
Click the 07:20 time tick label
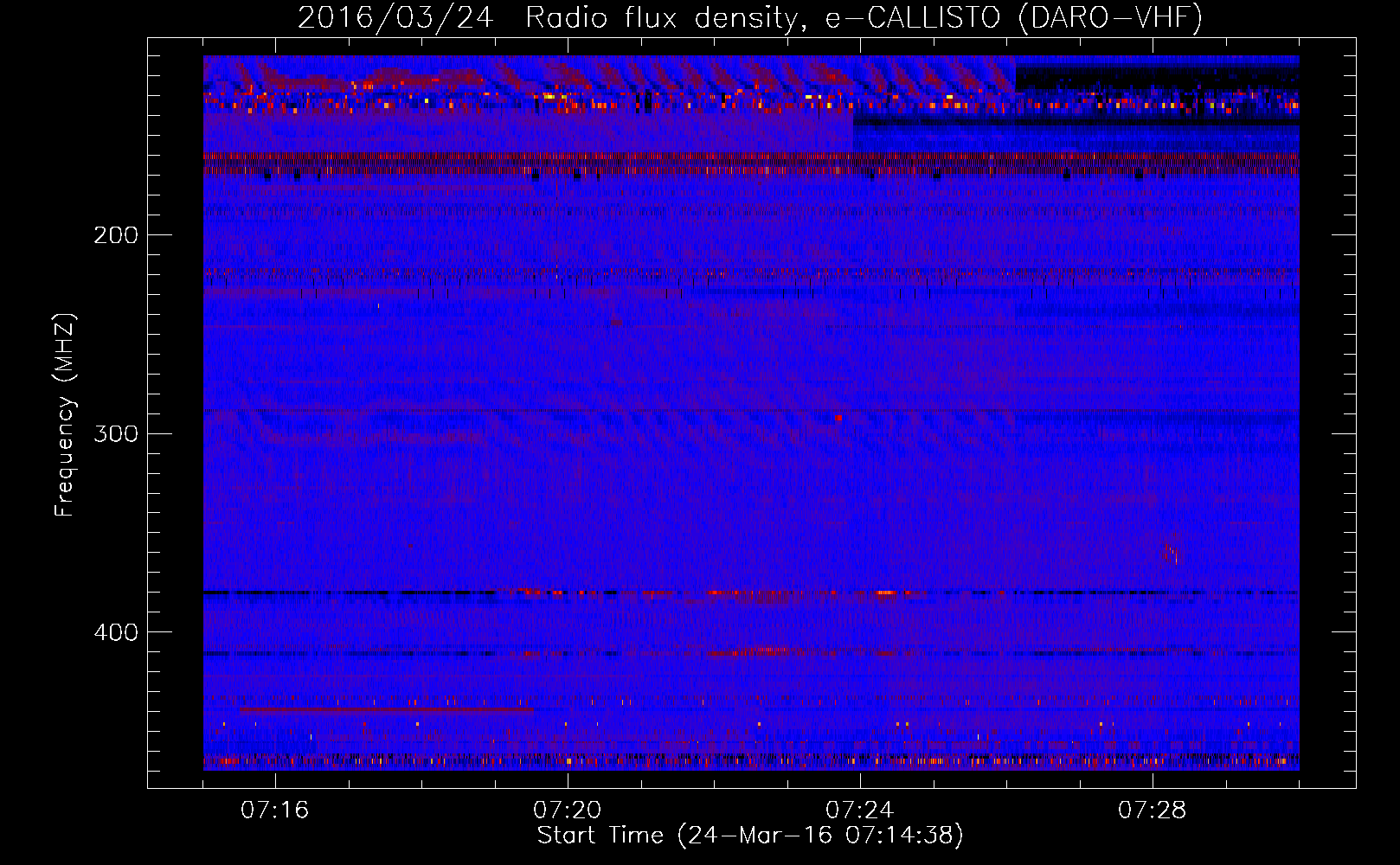coord(568,811)
